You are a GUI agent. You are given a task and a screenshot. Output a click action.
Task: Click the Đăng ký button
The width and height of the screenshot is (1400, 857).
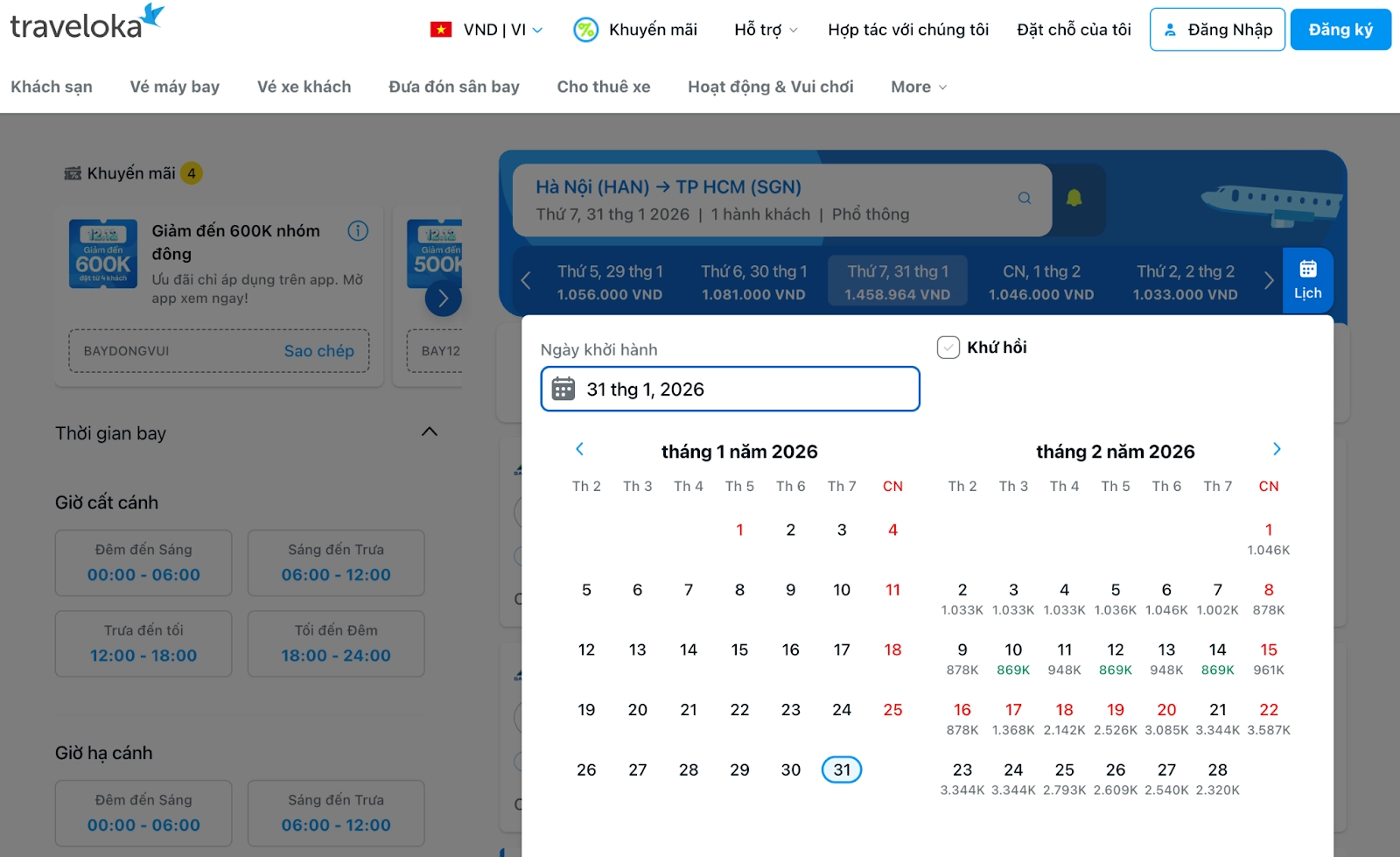click(1340, 30)
